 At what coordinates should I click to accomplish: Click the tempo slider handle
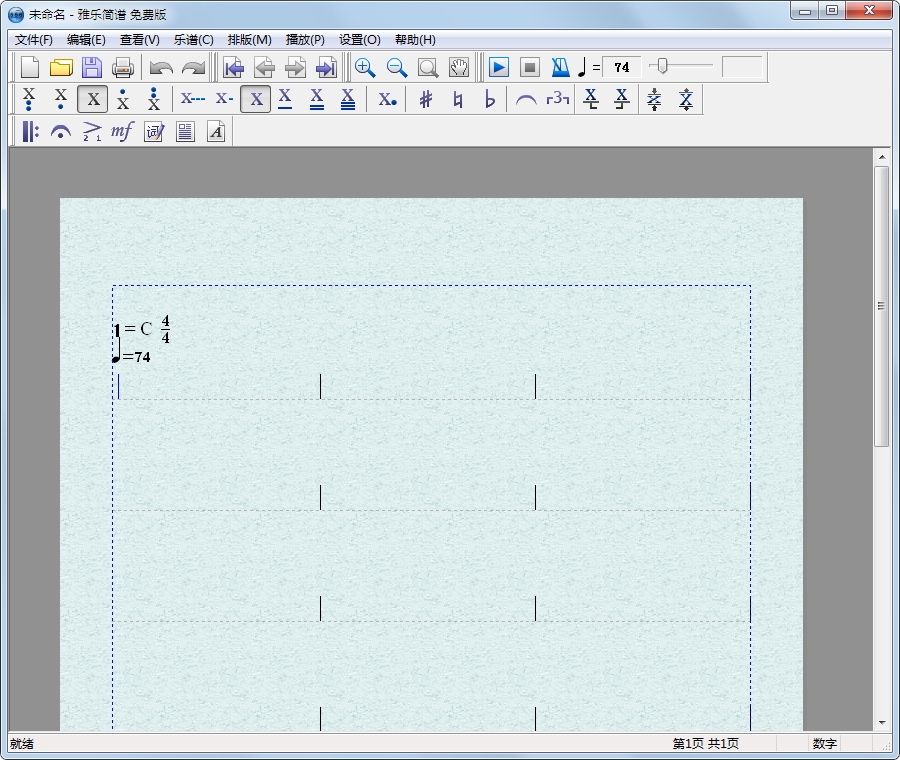661,66
